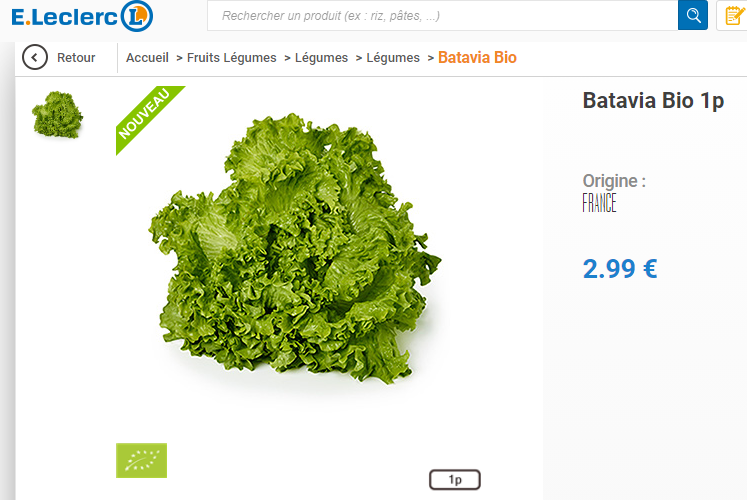Click the Origine label
This screenshot has width=747, height=500.
pos(614,181)
